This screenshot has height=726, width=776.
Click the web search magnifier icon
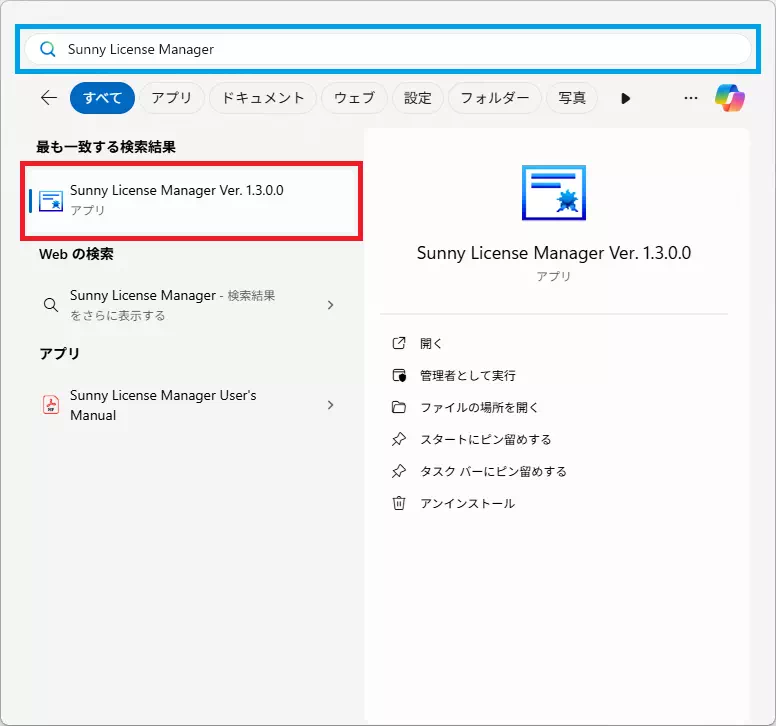point(51,305)
